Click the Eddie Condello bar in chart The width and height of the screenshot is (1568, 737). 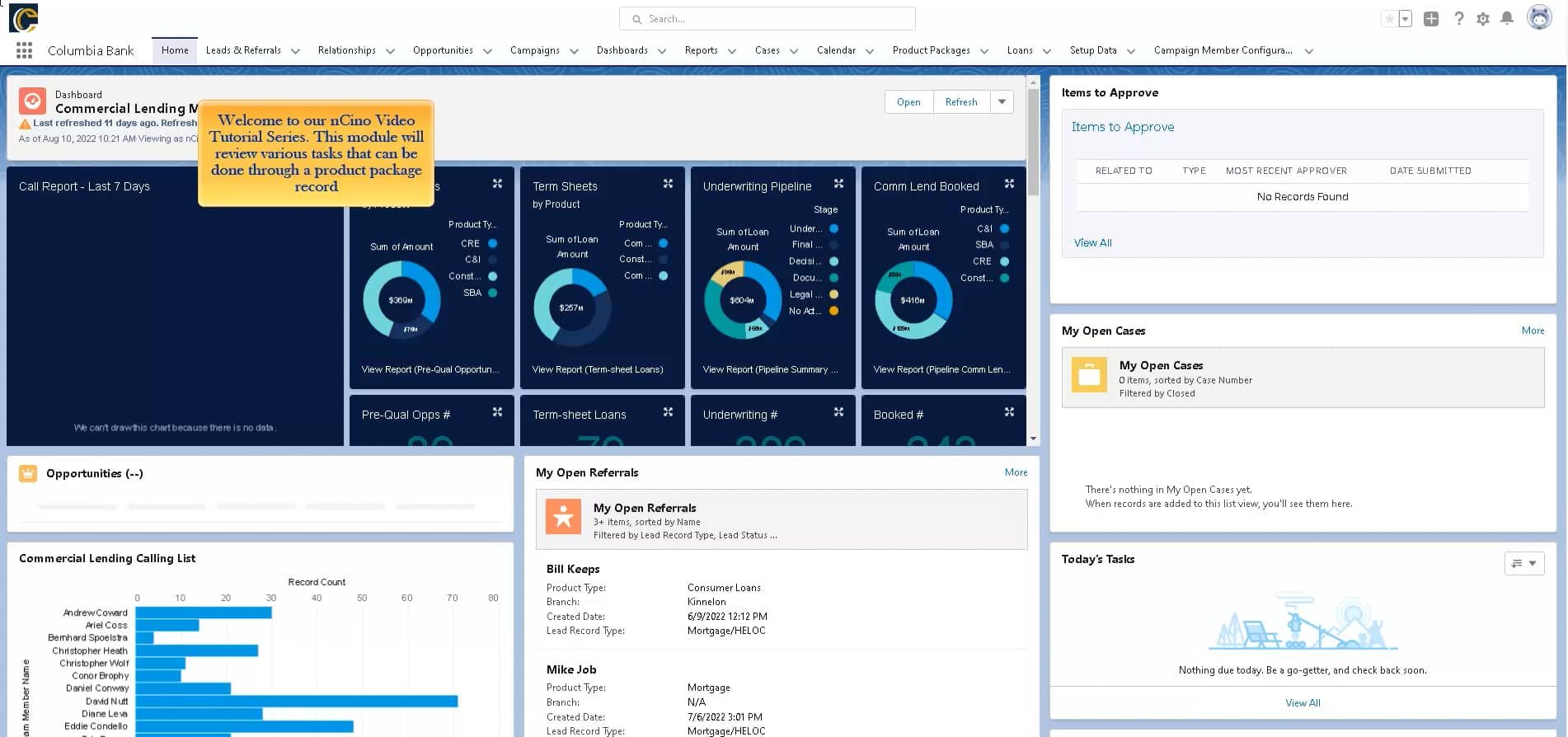point(245,726)
